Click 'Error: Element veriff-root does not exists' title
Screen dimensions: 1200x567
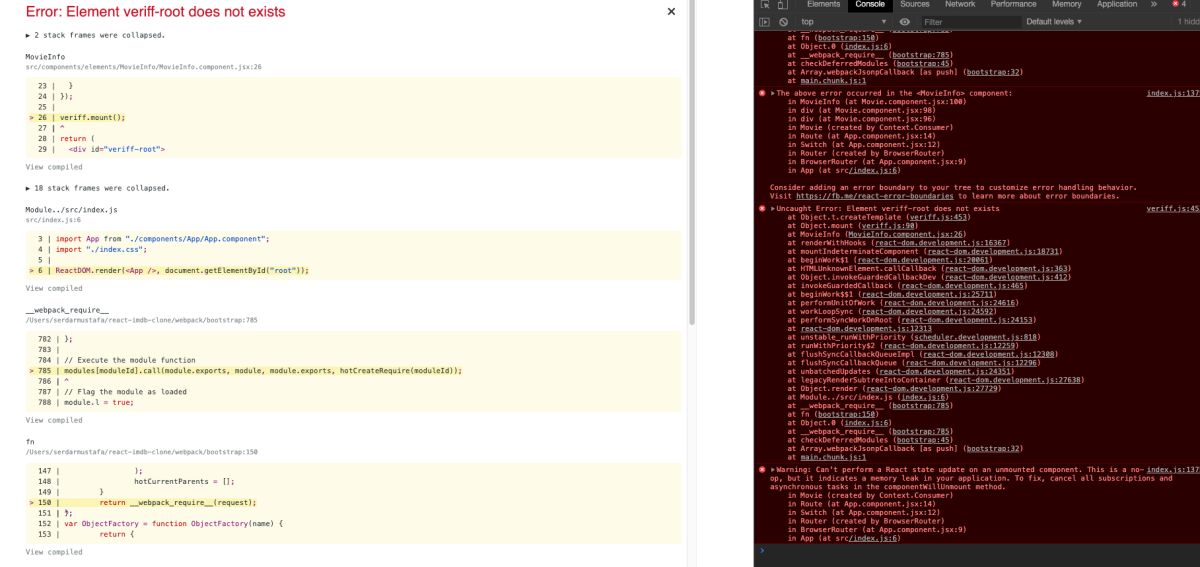point(155,12)
